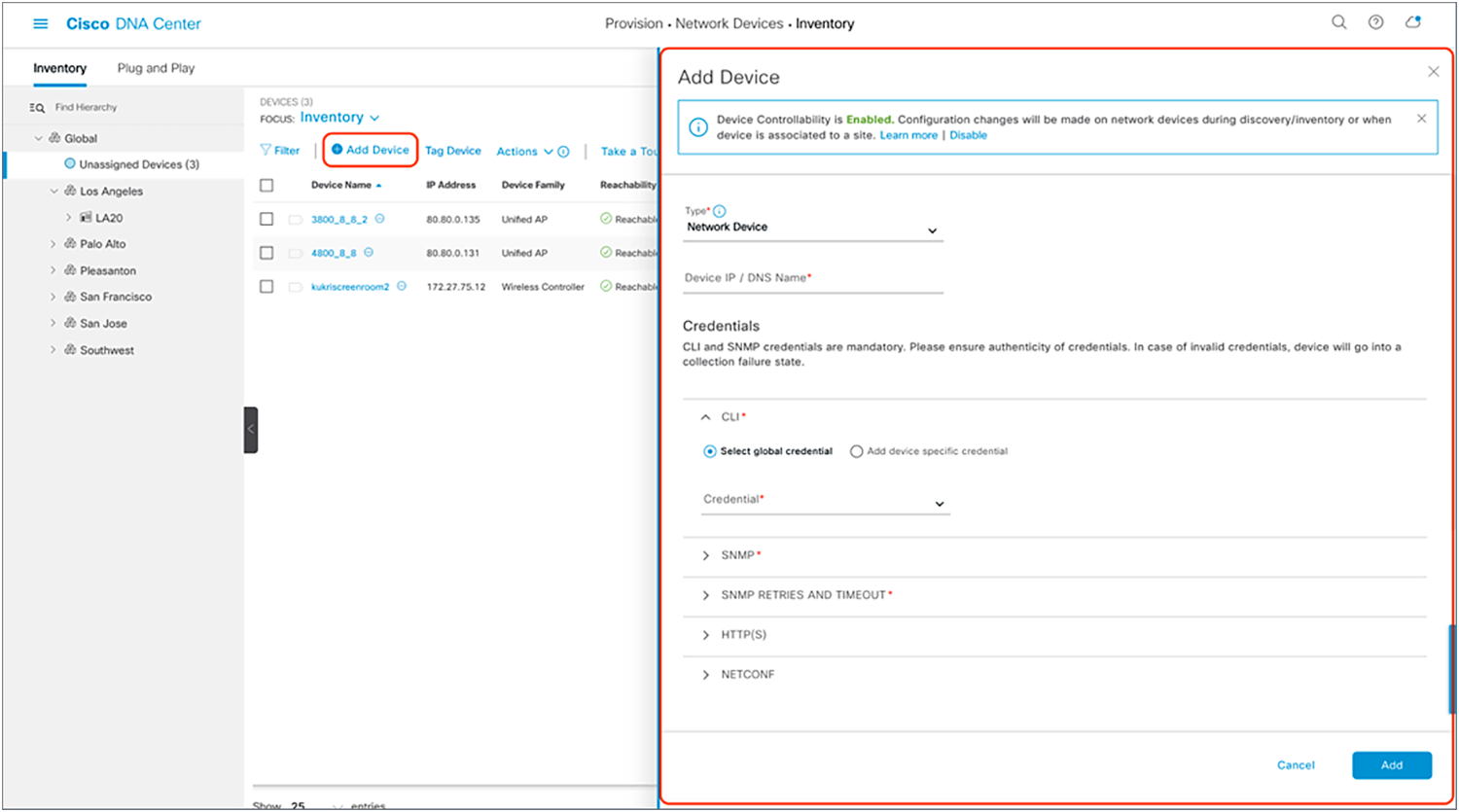Collapse the side hierarchy panel handle
1459x812 pixels.
point(251,430)
